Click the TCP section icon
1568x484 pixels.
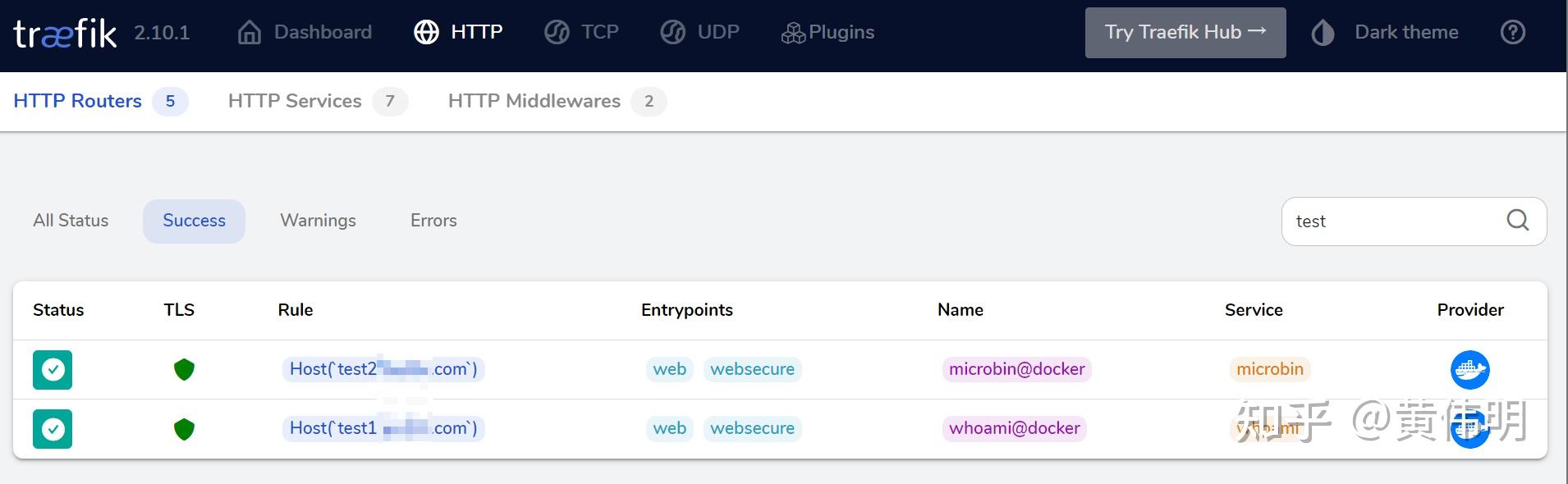[x=557, y=32]
